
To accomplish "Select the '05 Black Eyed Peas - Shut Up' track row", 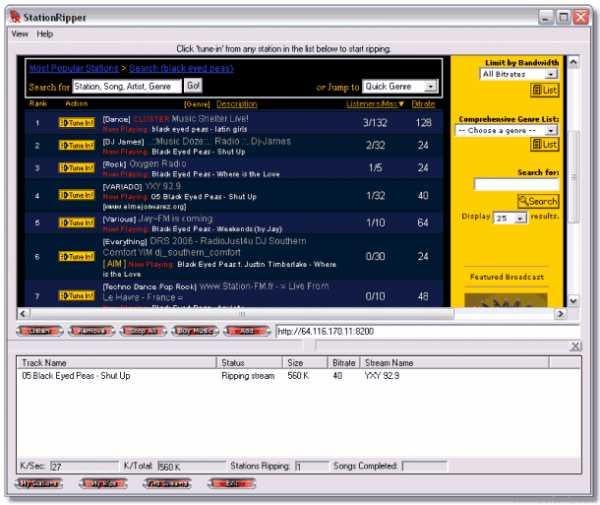I will click(x=298, y=376).
